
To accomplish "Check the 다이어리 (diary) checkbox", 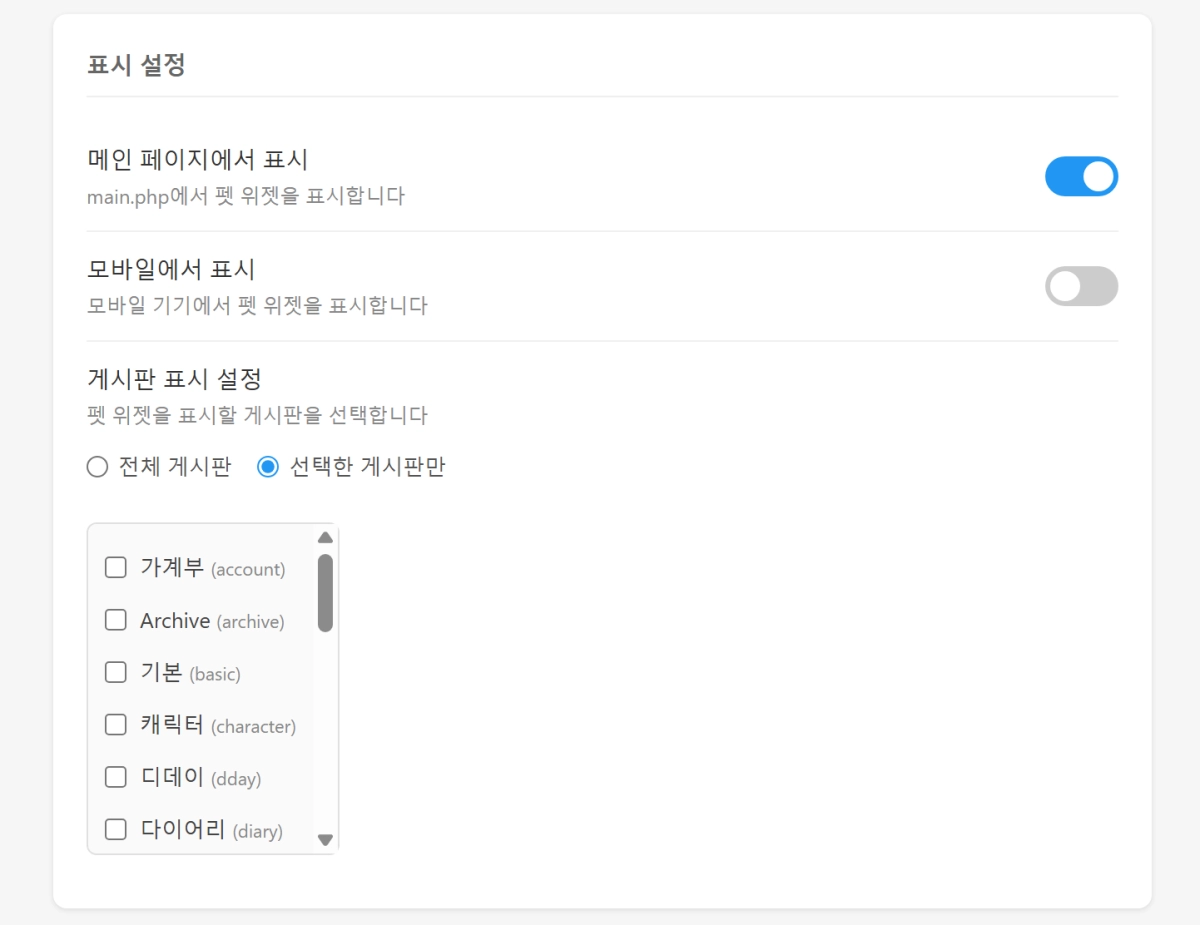I will pyautogui.click(x=116, y=829).
